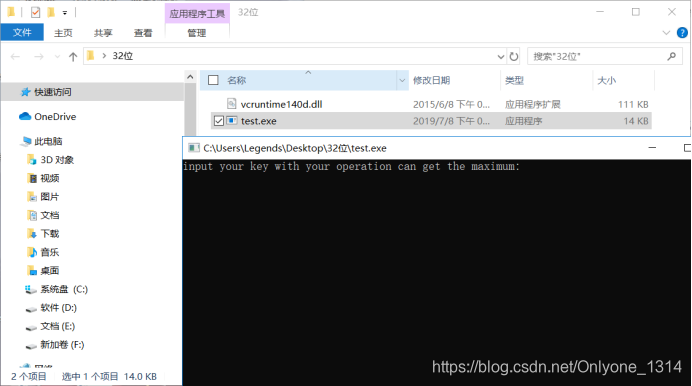Click the vcruntime140d.dll file icon
The height and width of the screenshot is (386, 692).
(x=232, y=104)
